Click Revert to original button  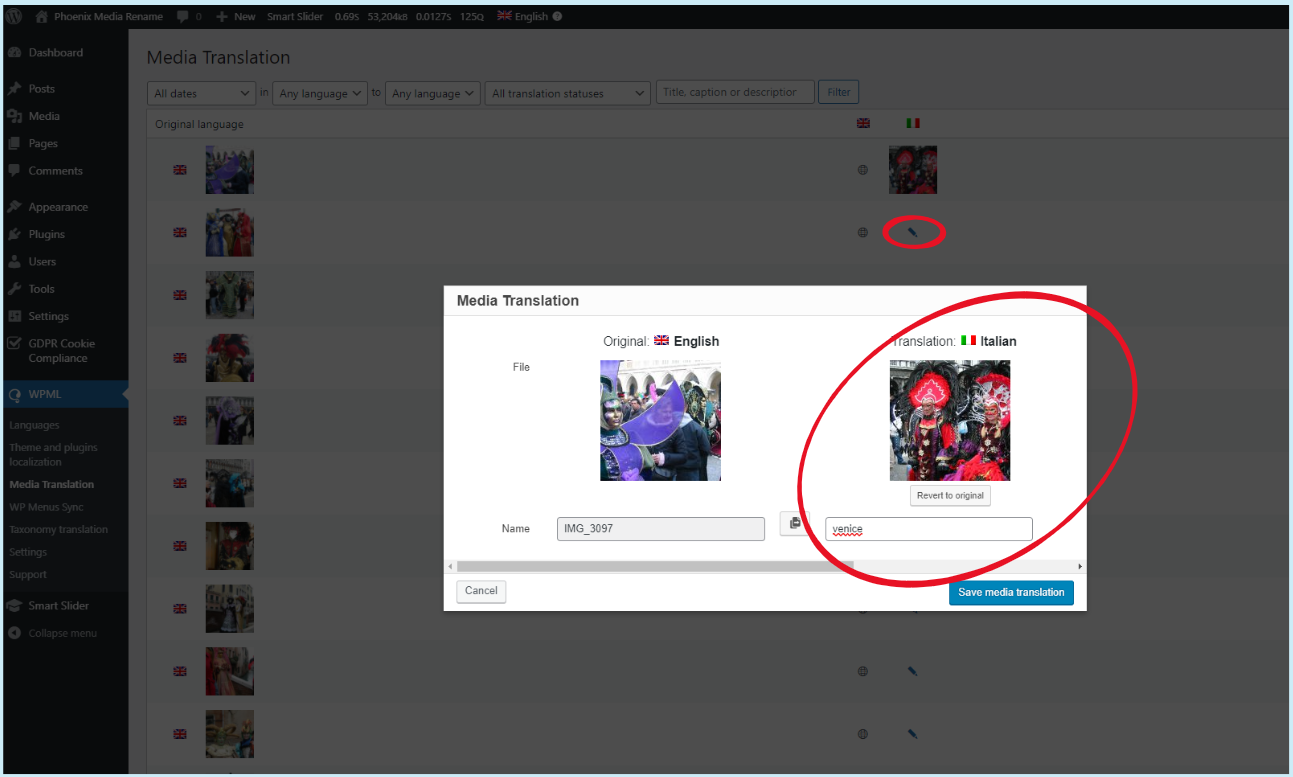tap(950, 496)
